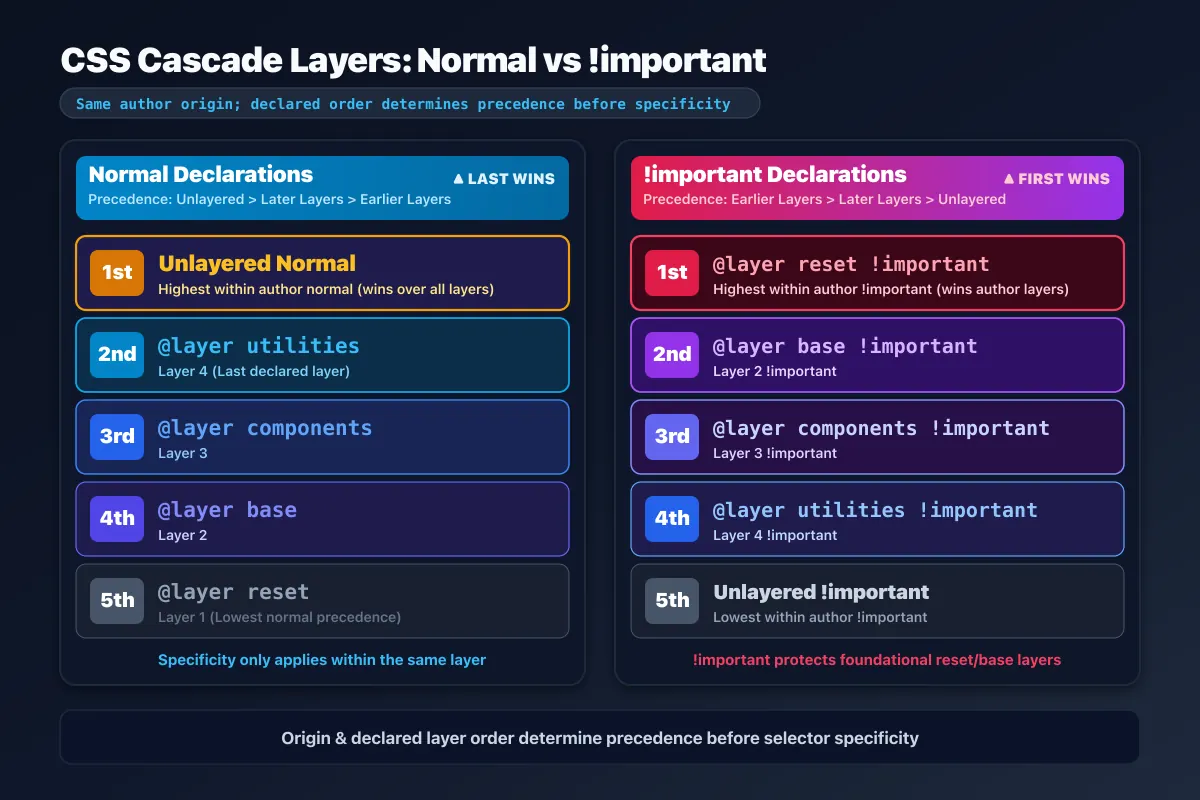Click the 4th badge beside @layer base
This screenshot has width=1200, height=800.
(x=117, y=519)
